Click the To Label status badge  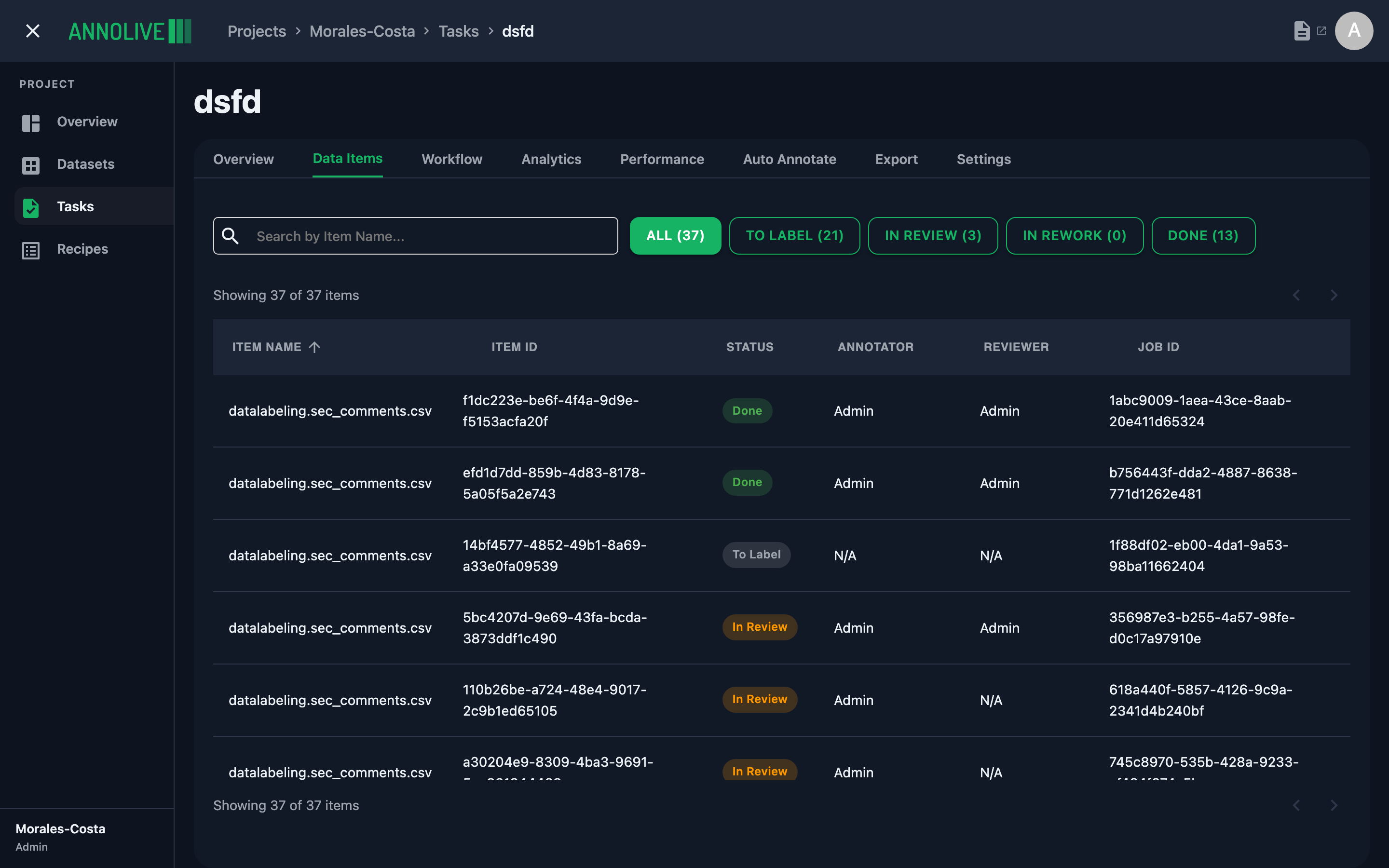point(757,555)
